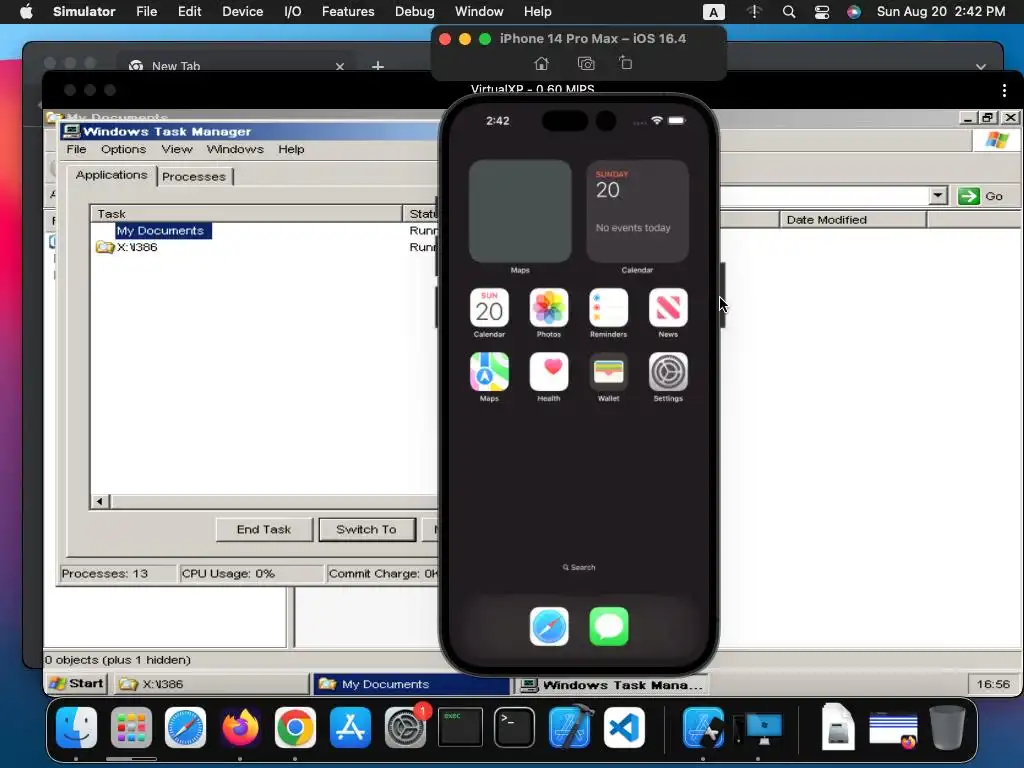Tap the Calendar widget showing Sunday 20
1024x768 pixels.
(637, 211)
